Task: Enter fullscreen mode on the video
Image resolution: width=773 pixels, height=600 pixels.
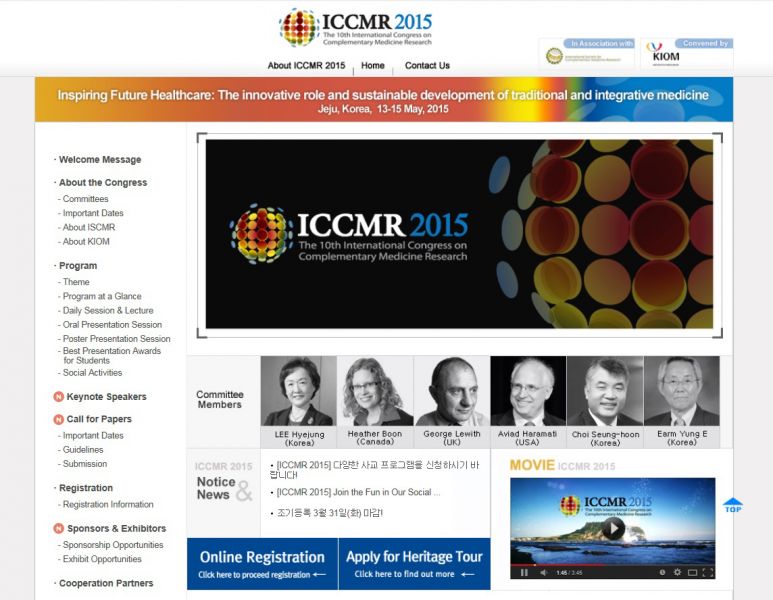Action: pos(707,572)
